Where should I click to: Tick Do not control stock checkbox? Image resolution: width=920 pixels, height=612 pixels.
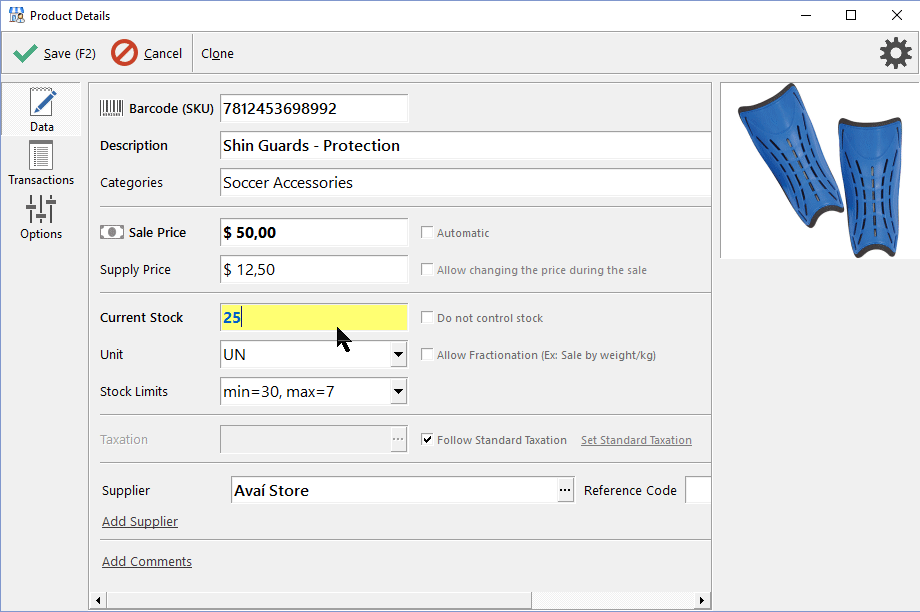427,317
